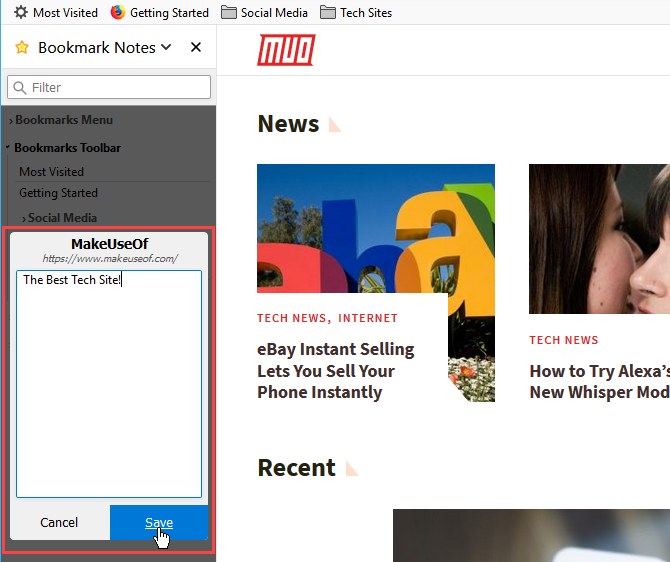Select Getting Started in sidebar tree
The width and height of the screenshot is (670, 562).
pos(58,193)
